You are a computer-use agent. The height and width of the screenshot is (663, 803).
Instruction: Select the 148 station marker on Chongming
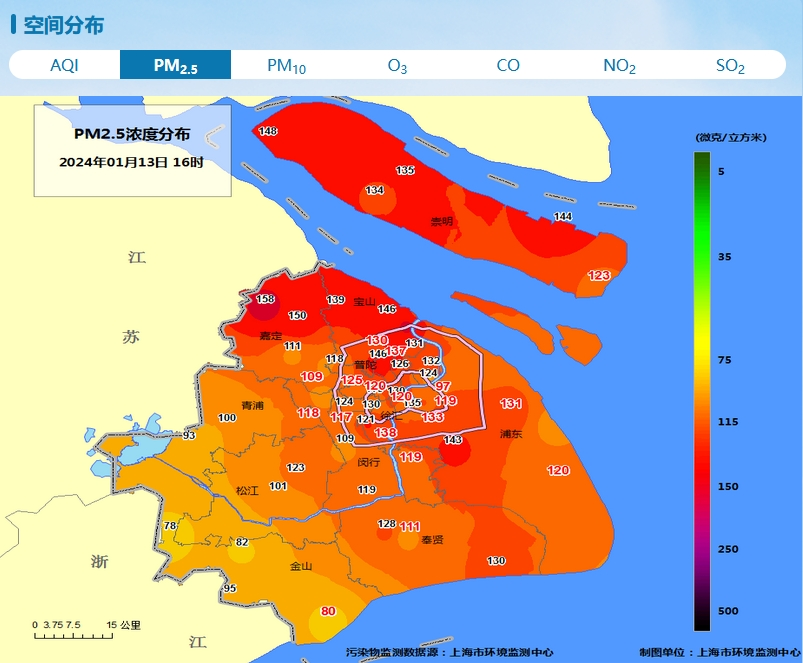[x=268, y=132]
